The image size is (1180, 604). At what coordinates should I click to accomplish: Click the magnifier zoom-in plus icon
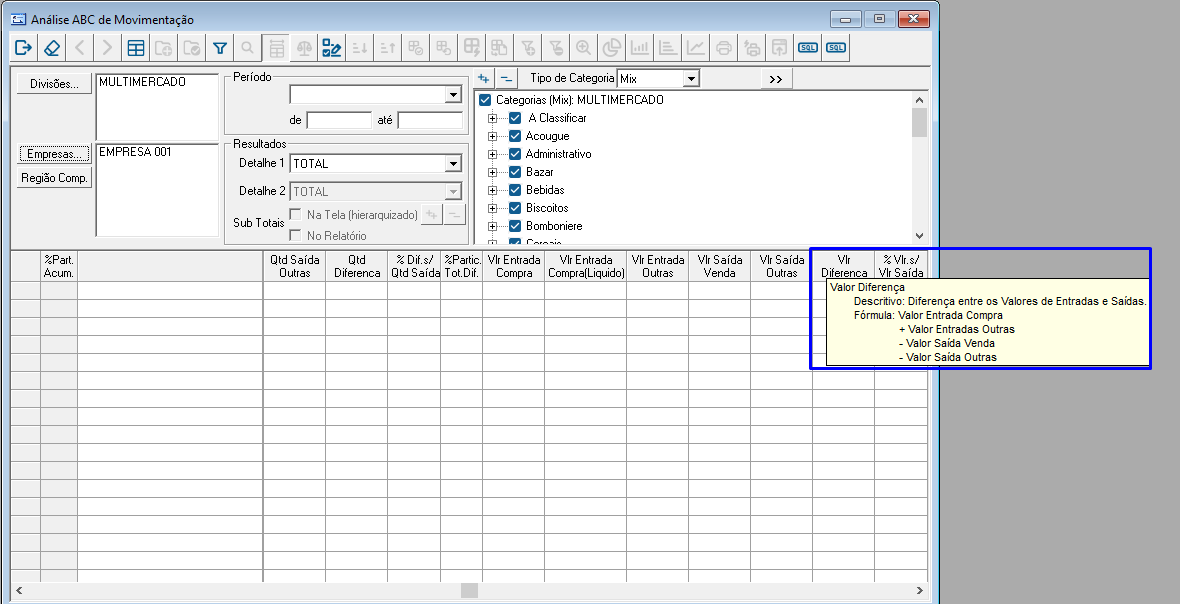(x=584, y=47)
